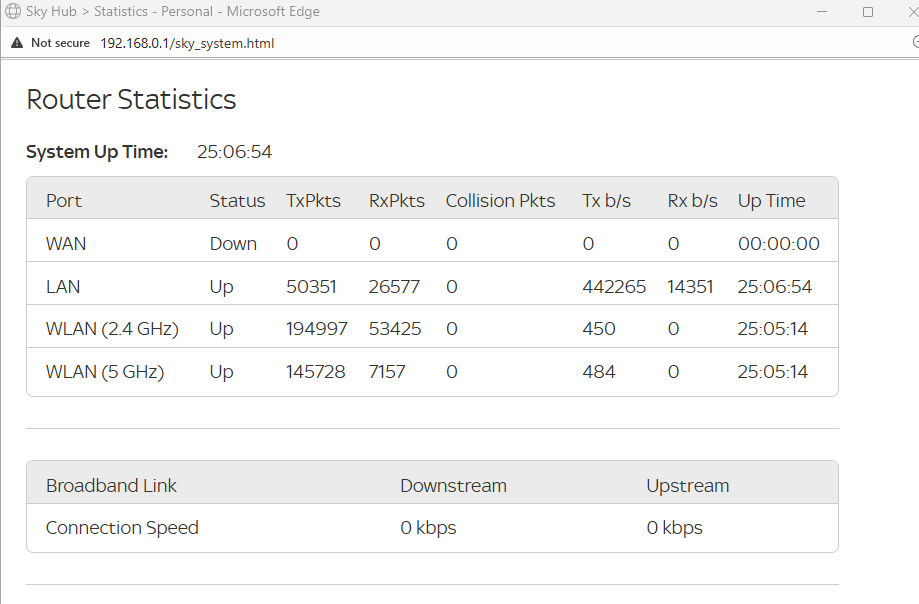919x604 pixels.
Task: Click the System Up Time value 25:06:54
Action: [x=235, y=151]
